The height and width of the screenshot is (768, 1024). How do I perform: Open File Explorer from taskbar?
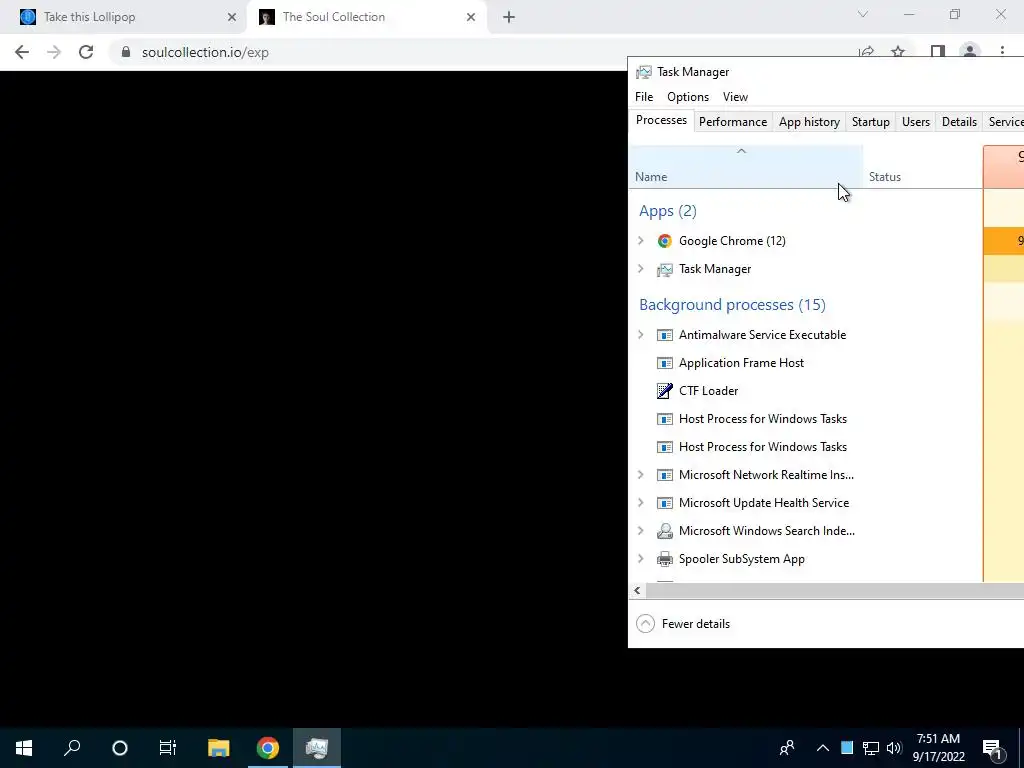click(x=219, y=748)
